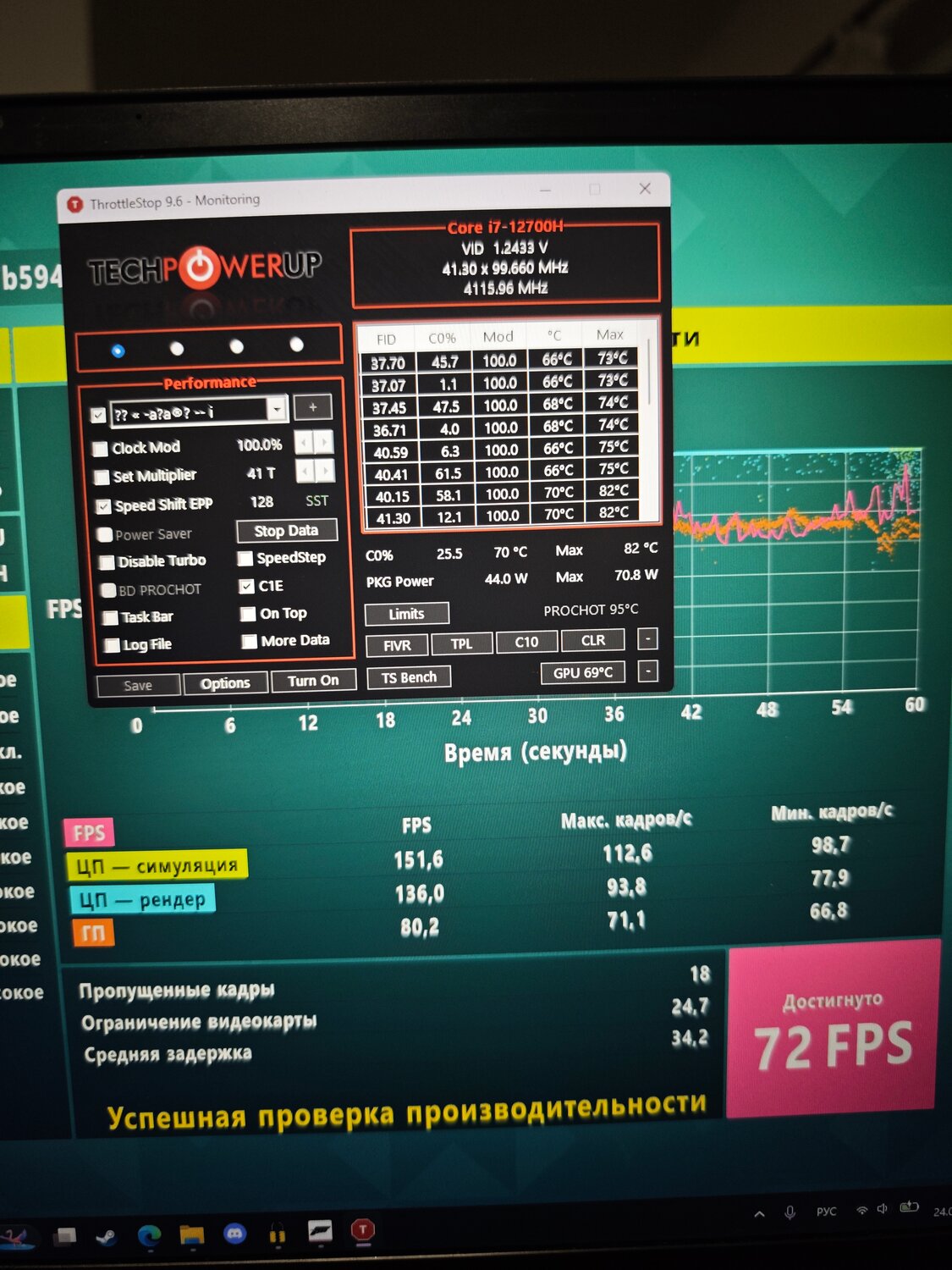This screenshot has height=1270, width=952.
Task: Open the Options button
Action: (226, 683)
